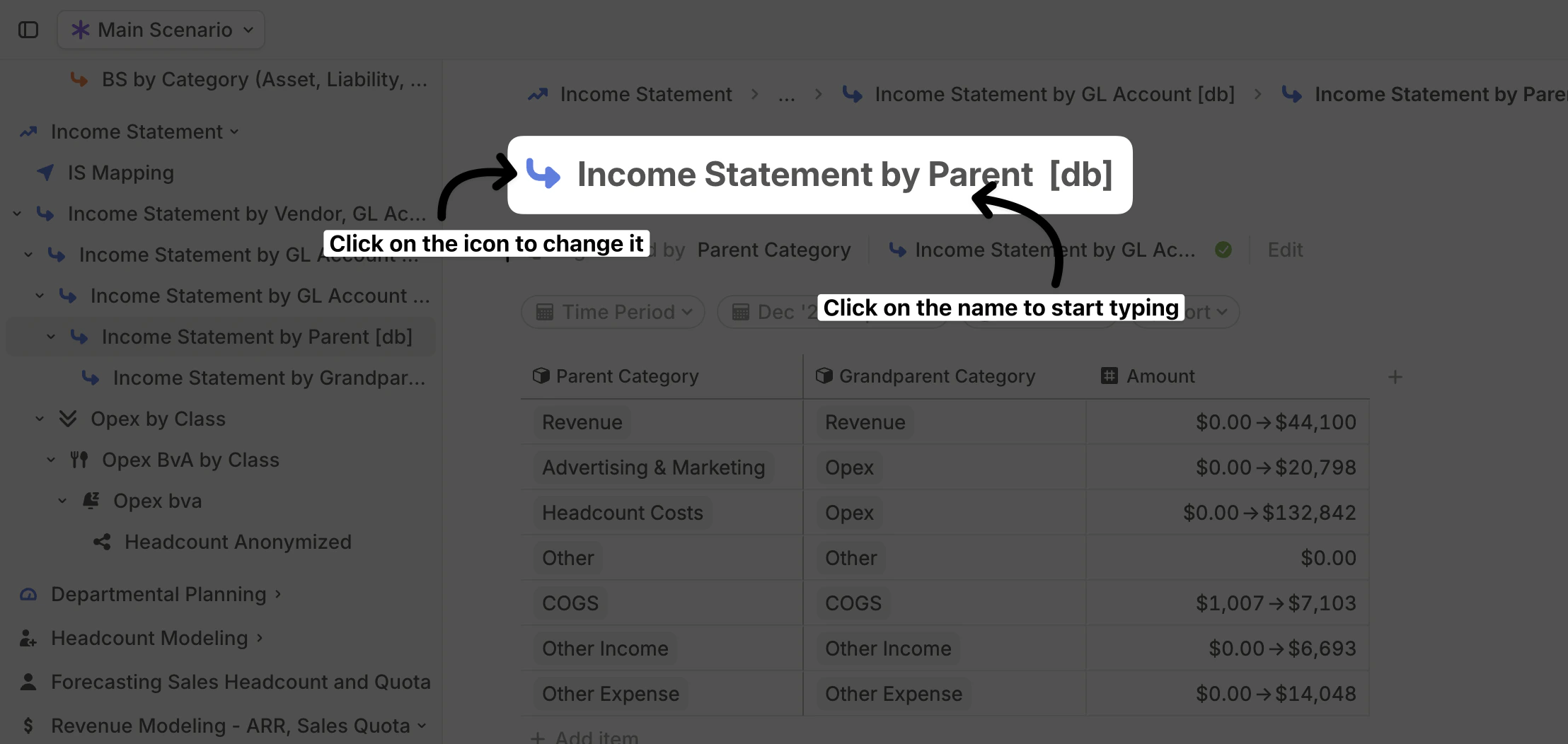The width and height of the screenshot is (1568, 744).
Task: Click the Headcount Modeling person-plus icon
Action: (28, 638)
